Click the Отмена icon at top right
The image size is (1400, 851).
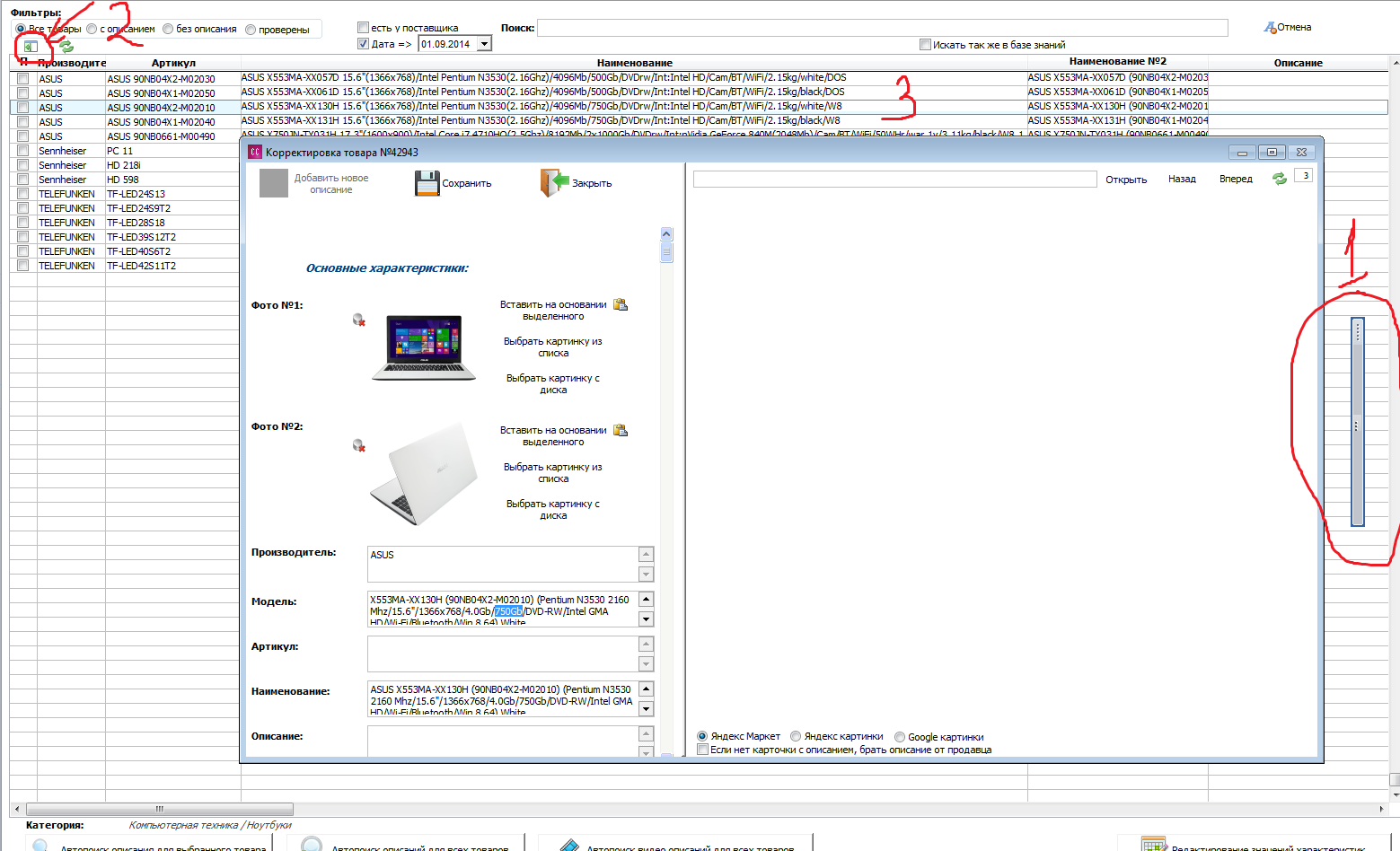coord(1270,27)
